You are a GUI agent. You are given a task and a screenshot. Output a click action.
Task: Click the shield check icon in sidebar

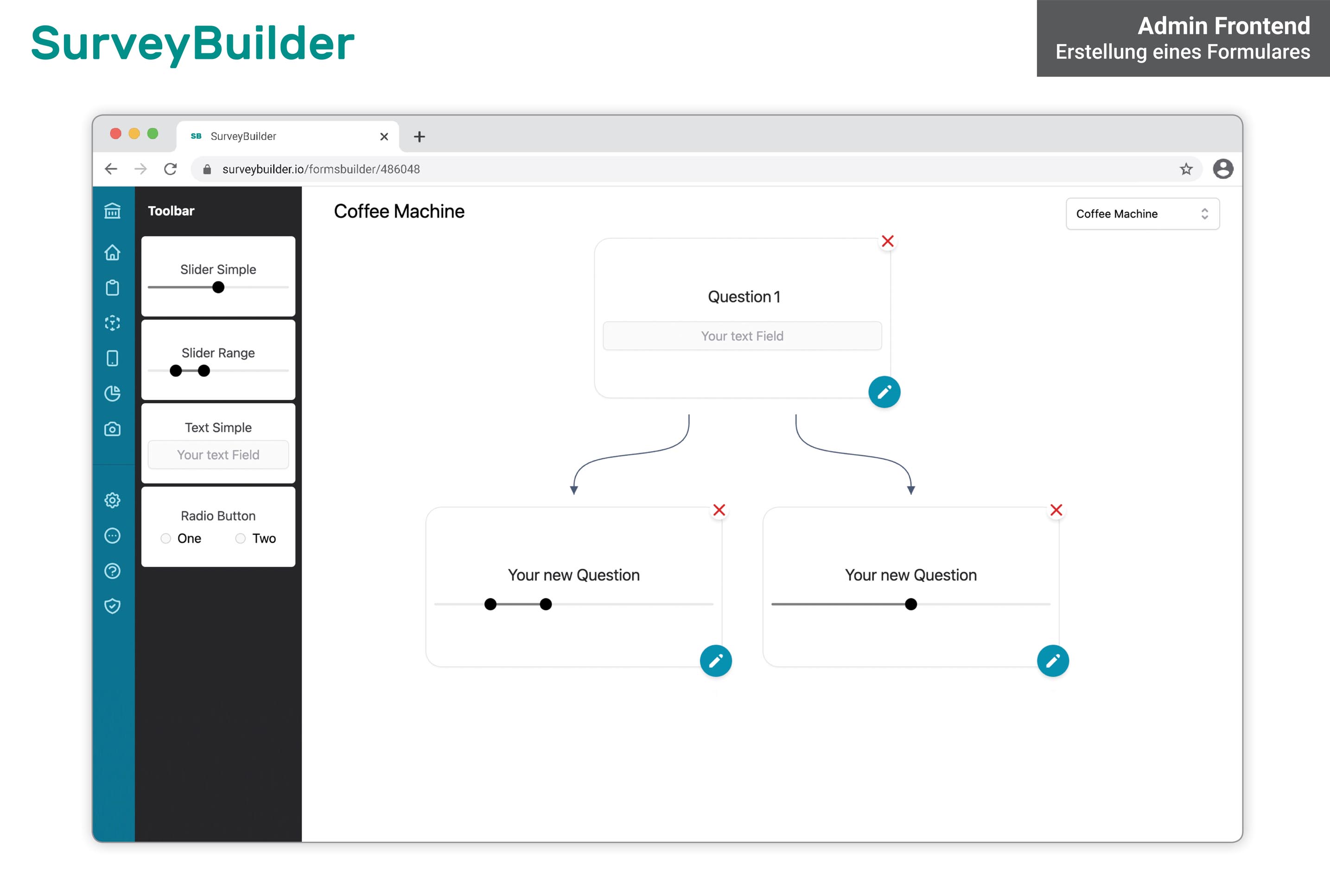pyautogui.click(x=113, y=606)
